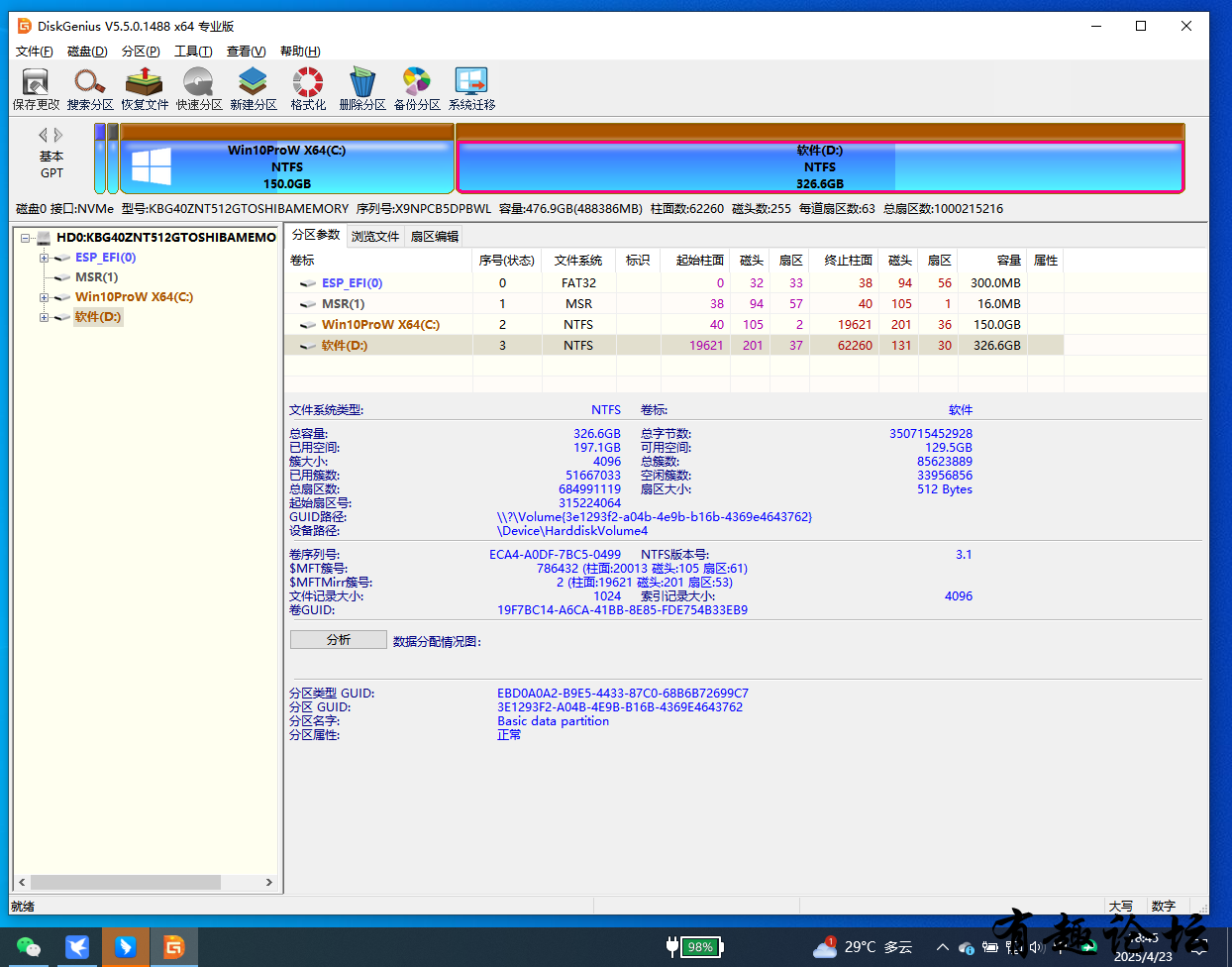Click the volume GUID path value
Screen dimensions: 1232x967
tap(655, 517)
